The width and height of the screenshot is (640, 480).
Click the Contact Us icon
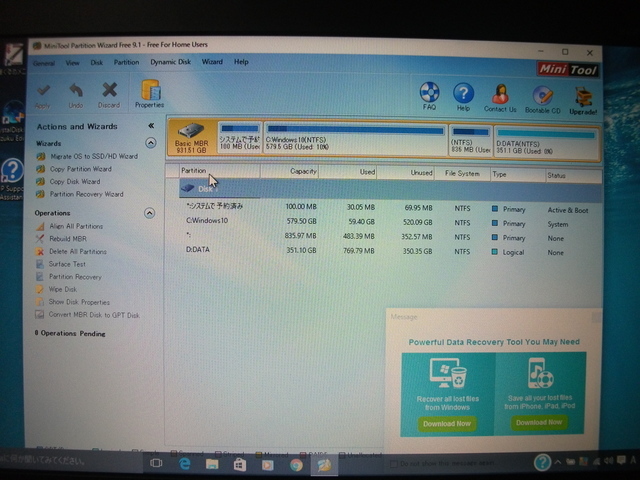coord(500,93)
